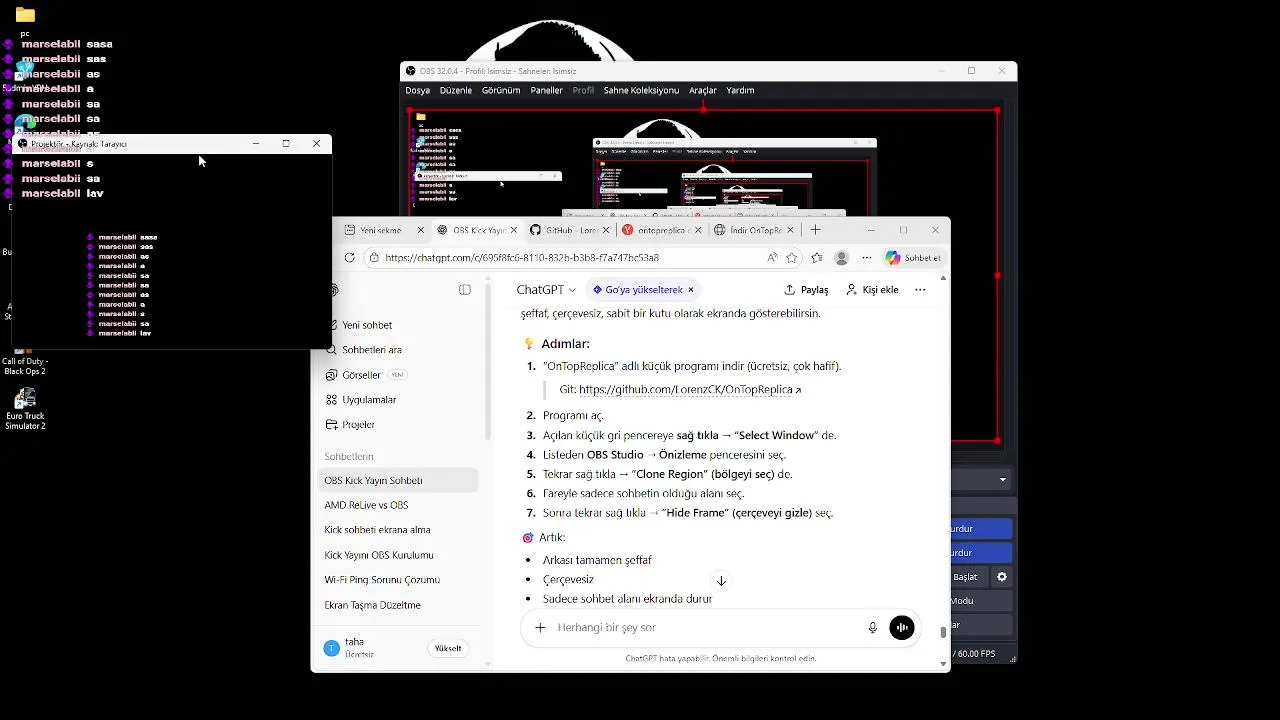
Task: Click the Başlat button in OBS controls
Action: point(970,577)
